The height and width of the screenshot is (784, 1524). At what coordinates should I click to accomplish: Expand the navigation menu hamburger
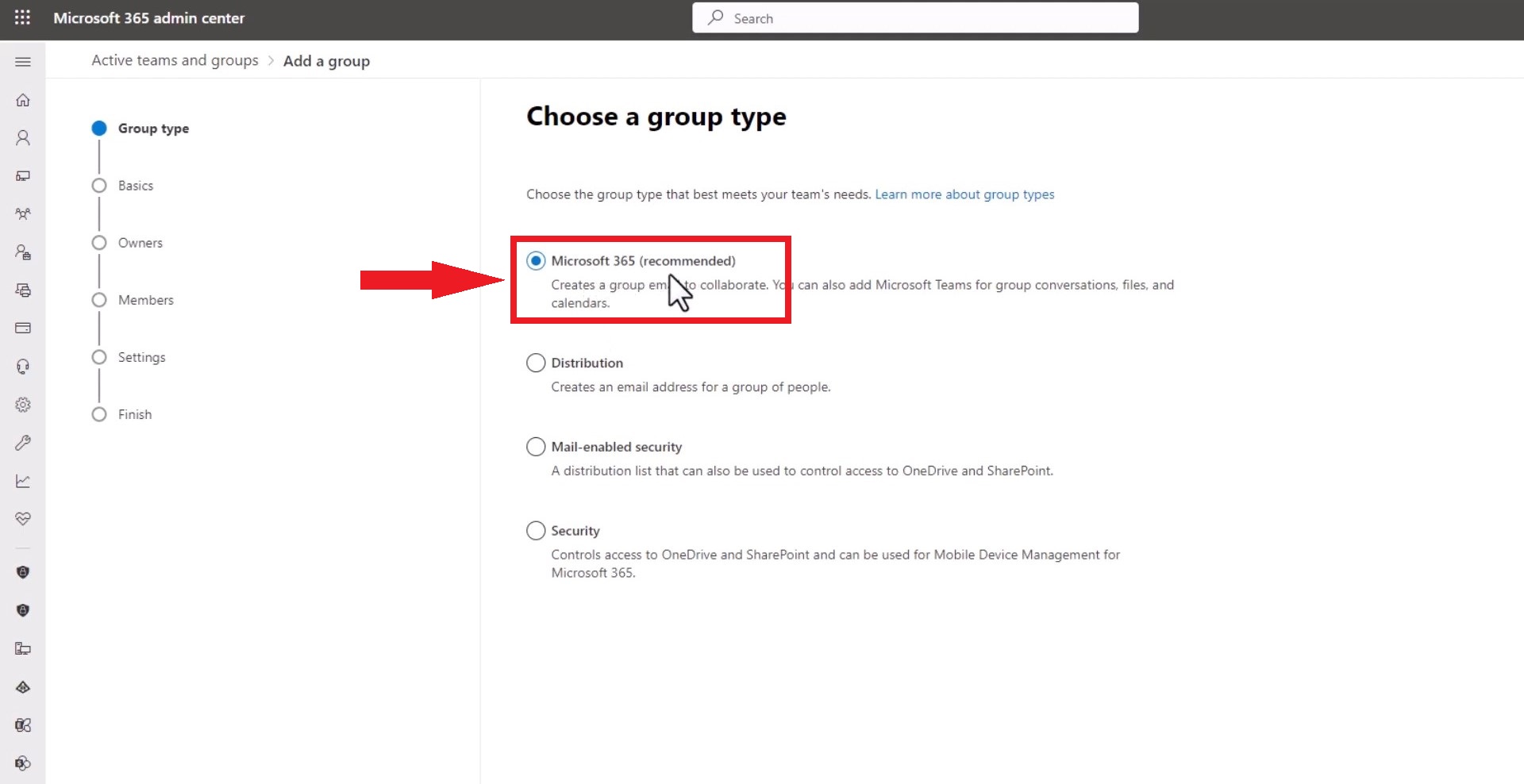23,62
